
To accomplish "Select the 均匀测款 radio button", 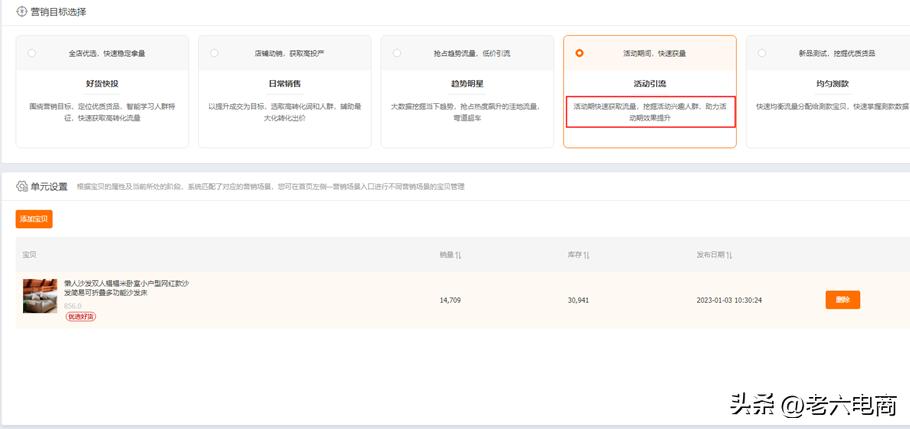I will coord(761,53).
